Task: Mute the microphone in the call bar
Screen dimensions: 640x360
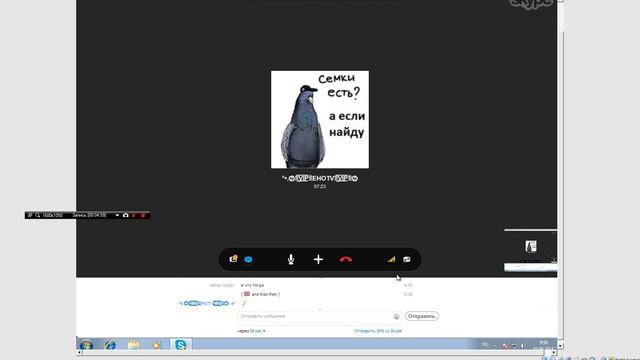Action: (x=291, y=259)
